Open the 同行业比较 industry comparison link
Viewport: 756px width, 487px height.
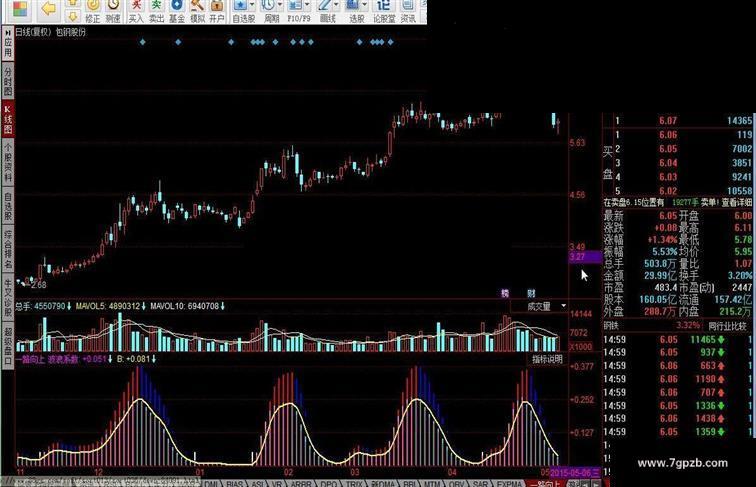pyautogui.click(x=729, y=325)
